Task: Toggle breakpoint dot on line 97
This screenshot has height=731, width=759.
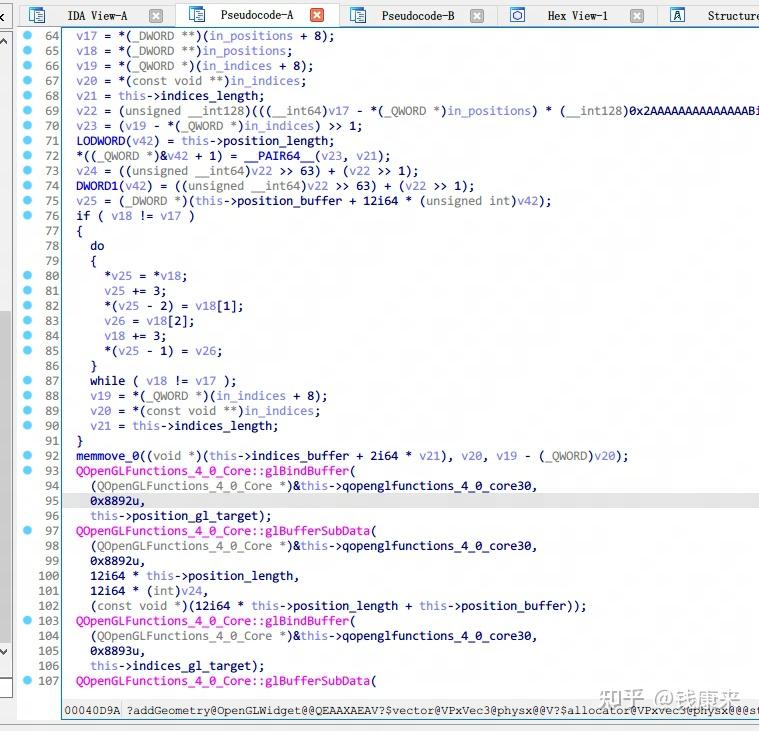Action: (x=28, y=530)
